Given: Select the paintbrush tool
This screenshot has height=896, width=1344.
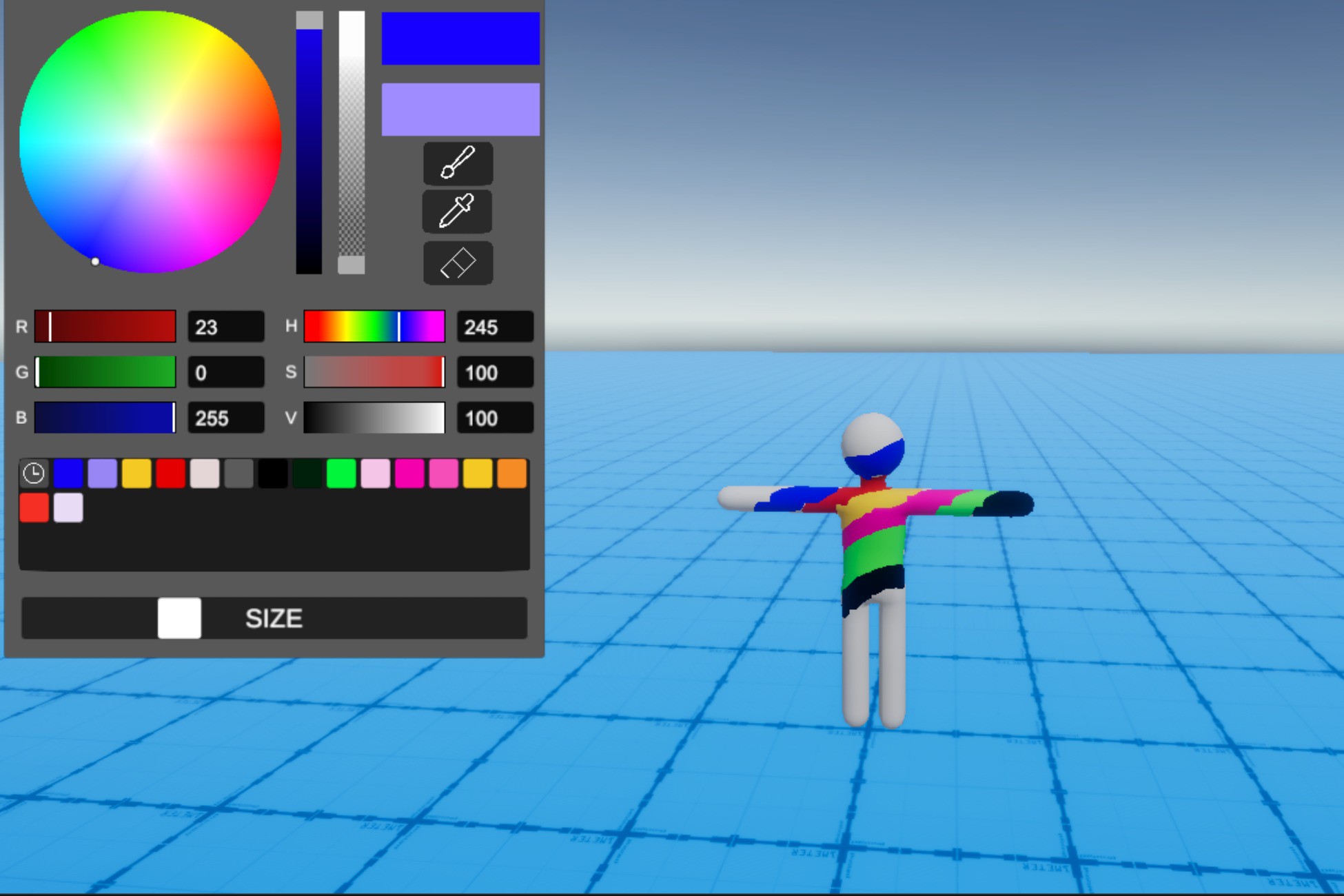Looking at the screenshot, I should 458,163.
